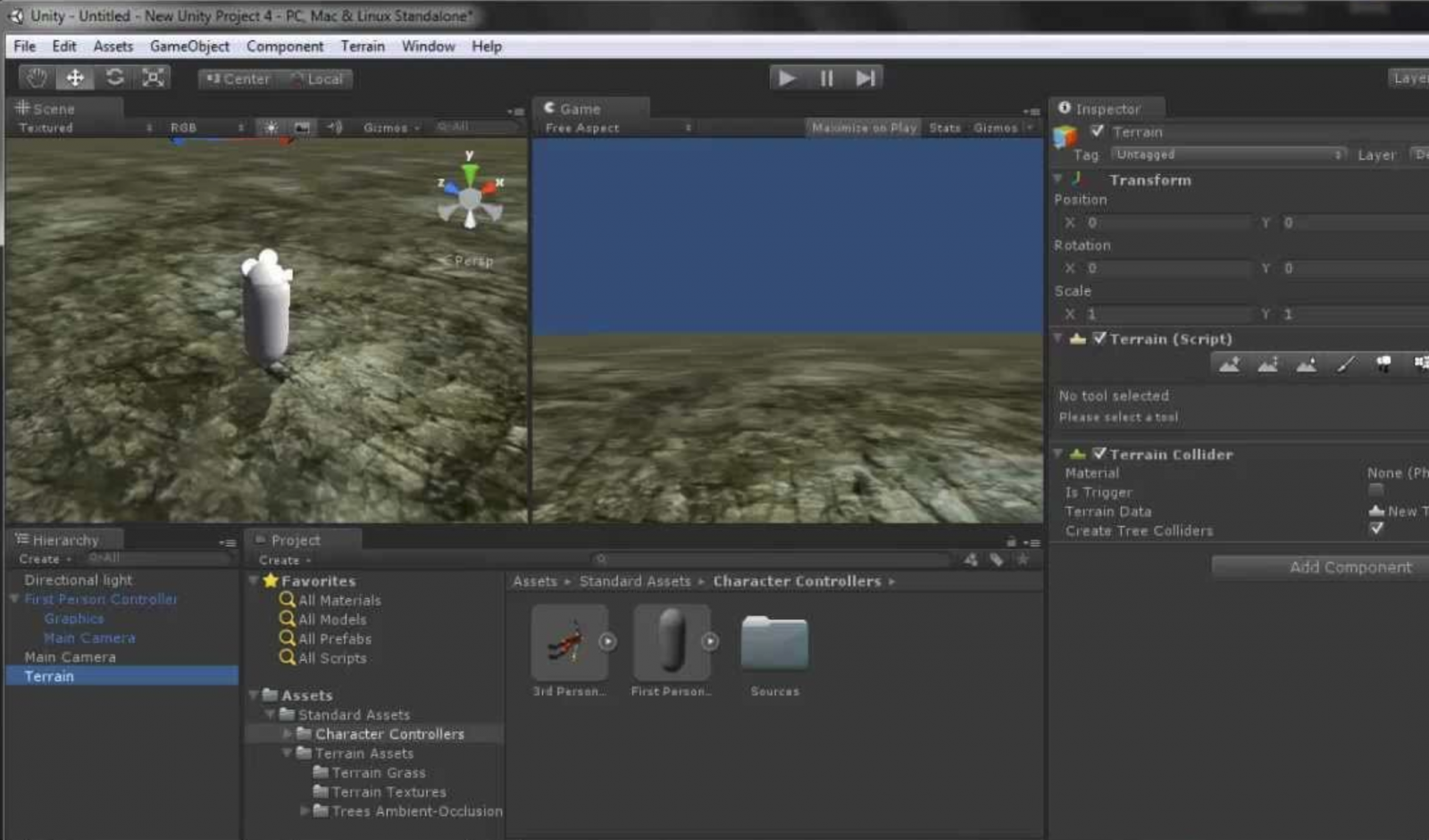This screenshot has width=1429, height=840.
Task: Toggle scene skybox/image effects icon
Action: coord(303,128)
